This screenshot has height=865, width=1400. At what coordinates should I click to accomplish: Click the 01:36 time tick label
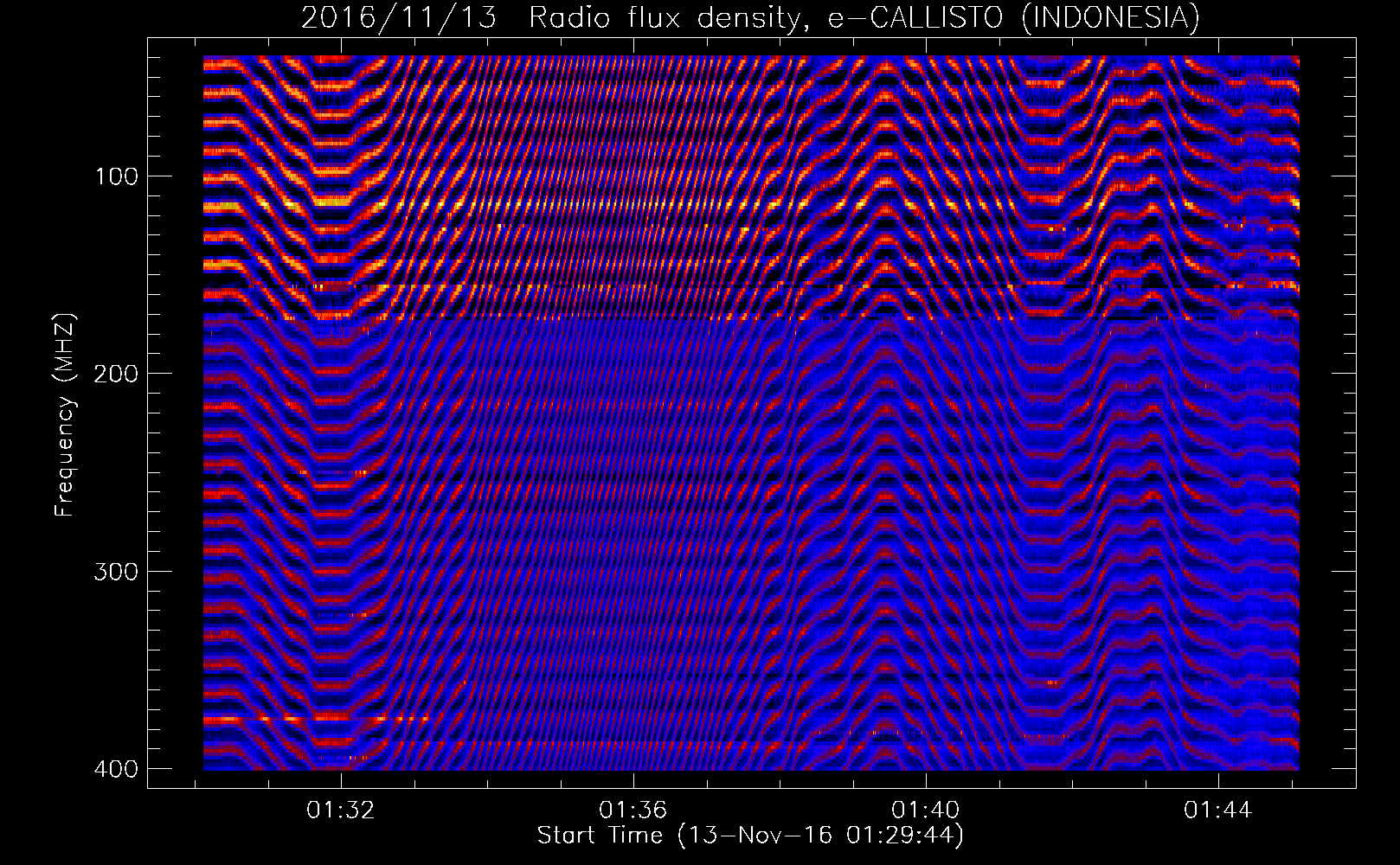633,811
